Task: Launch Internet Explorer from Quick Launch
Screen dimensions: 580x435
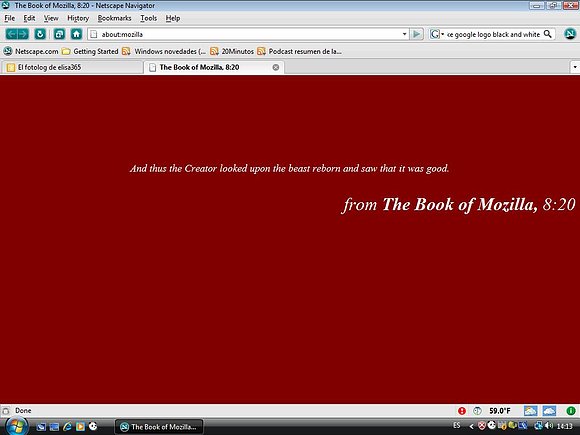Action: point(67,426)
